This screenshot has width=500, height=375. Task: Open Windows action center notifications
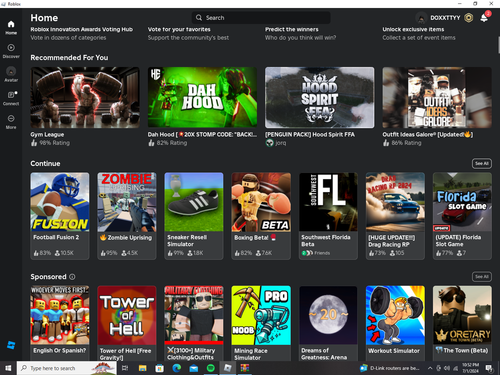(489, 368)
